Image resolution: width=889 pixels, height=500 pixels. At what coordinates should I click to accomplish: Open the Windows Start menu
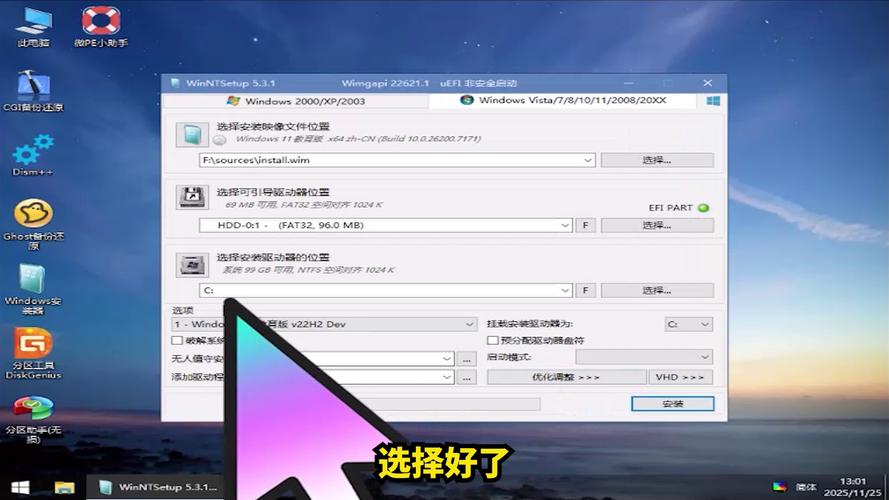[20, 487]
